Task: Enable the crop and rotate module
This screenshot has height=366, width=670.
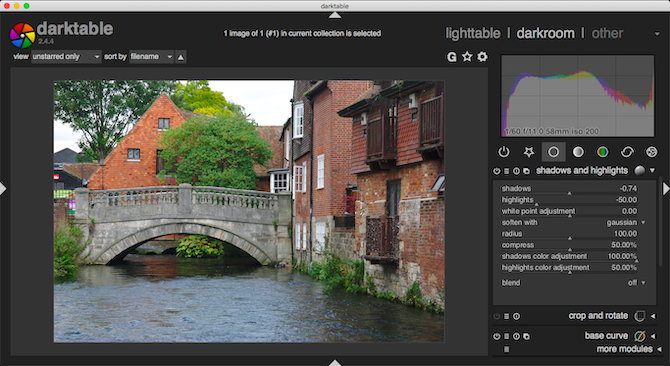Action: (x=497, y=316)
